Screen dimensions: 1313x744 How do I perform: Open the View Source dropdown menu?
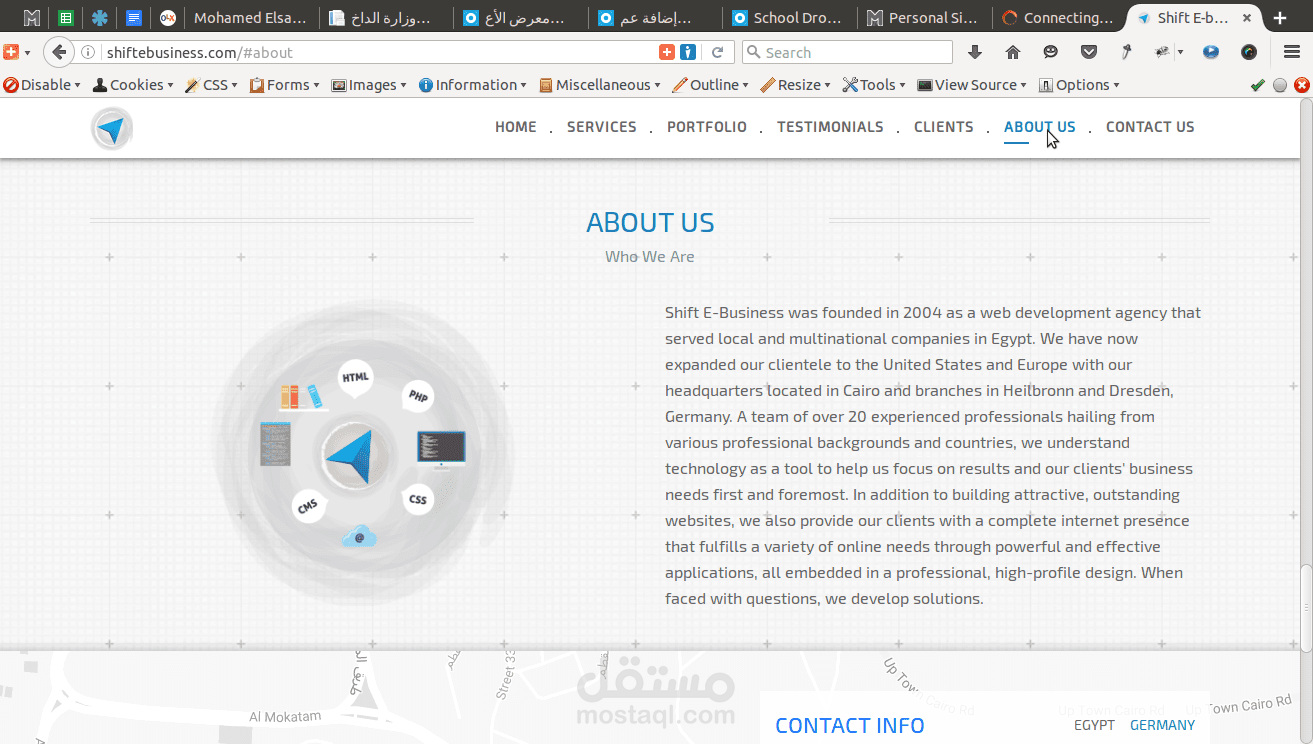973,85
